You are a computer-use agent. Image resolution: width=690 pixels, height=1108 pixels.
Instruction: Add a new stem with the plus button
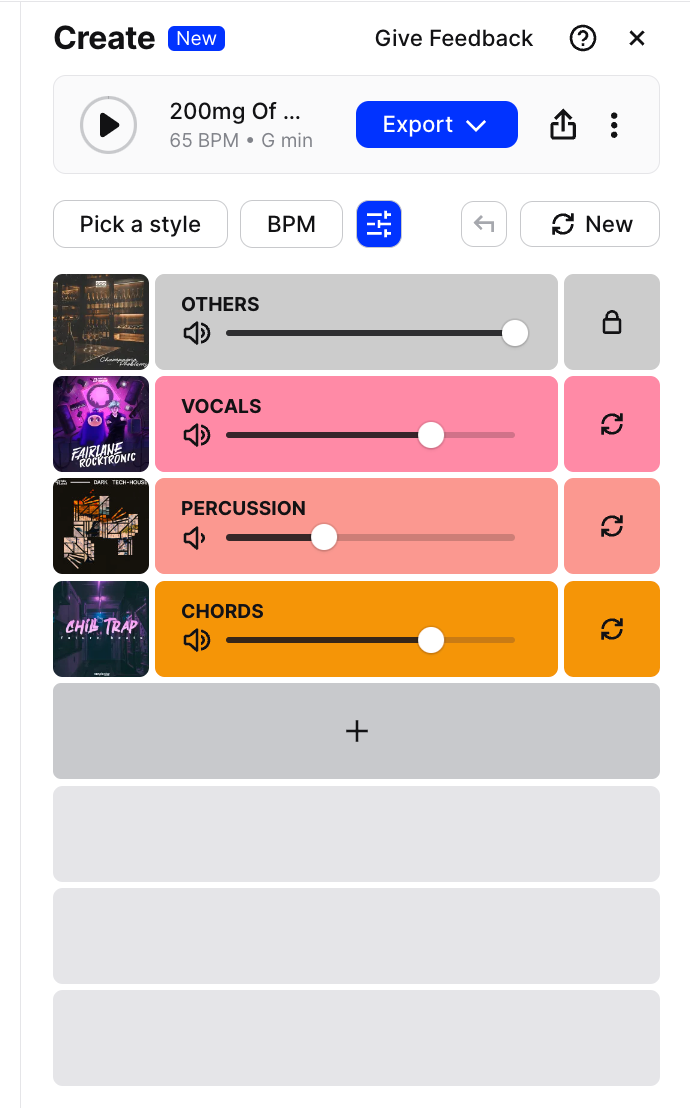click(x=356, y=730)
